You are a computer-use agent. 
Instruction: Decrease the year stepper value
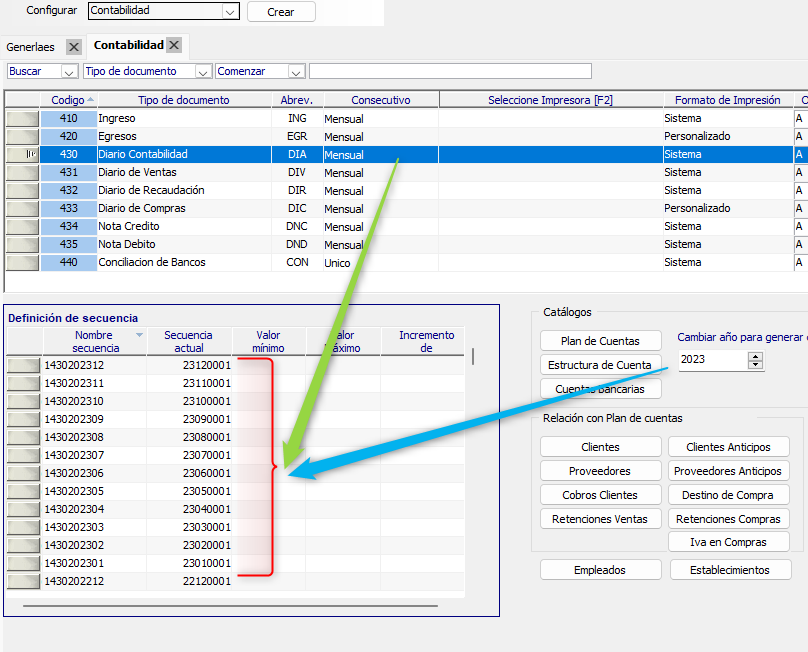pos(755,365)
